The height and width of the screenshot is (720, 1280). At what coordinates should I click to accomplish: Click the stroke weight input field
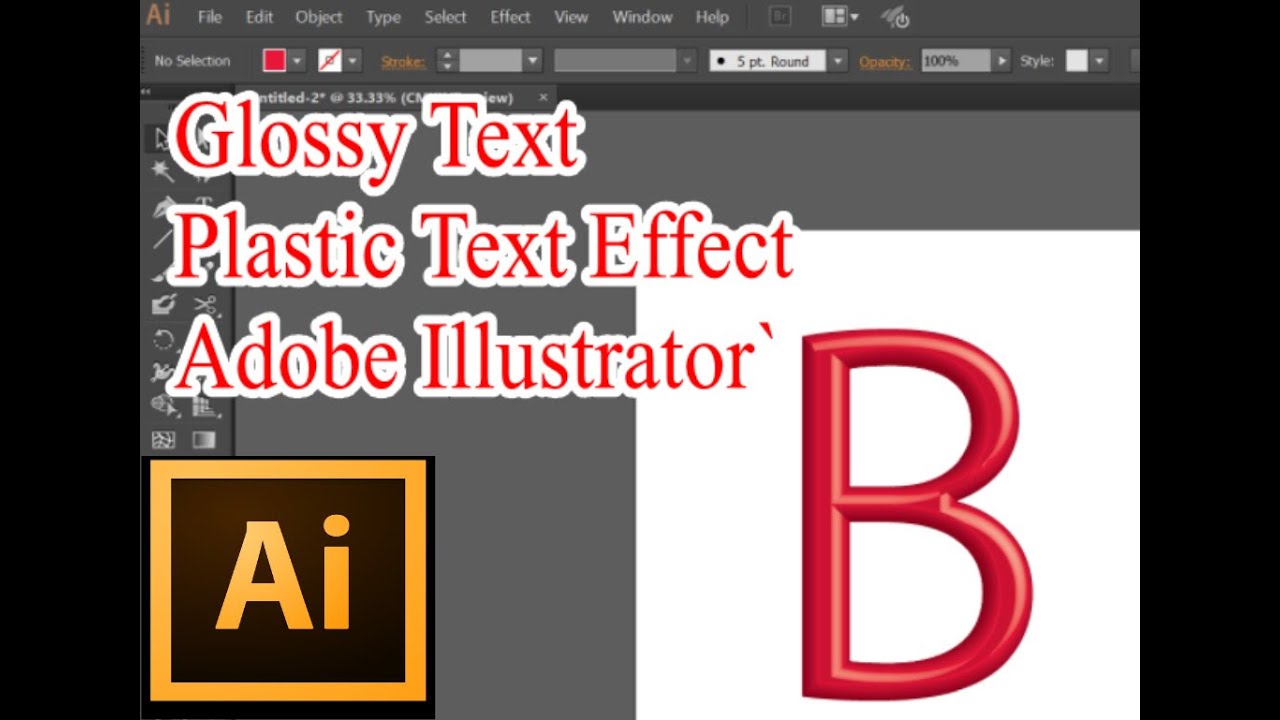coord(490,61)
